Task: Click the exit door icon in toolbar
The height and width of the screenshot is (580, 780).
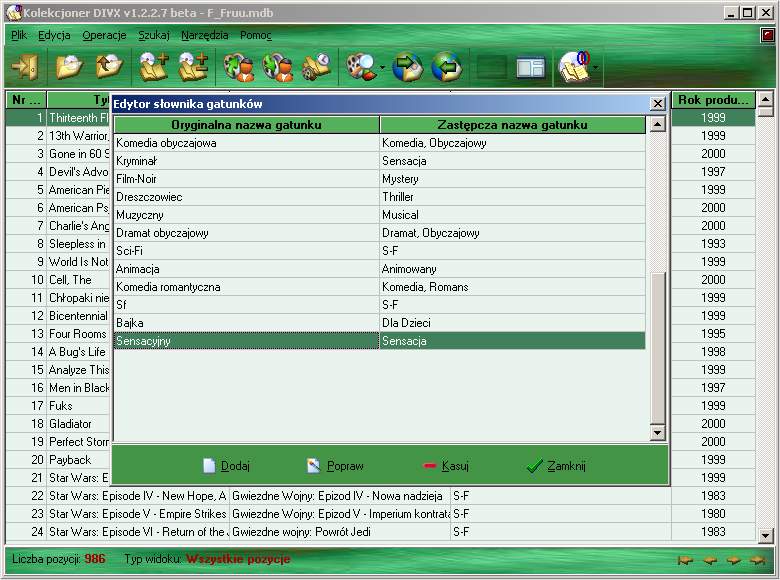Action: point(23,68)
